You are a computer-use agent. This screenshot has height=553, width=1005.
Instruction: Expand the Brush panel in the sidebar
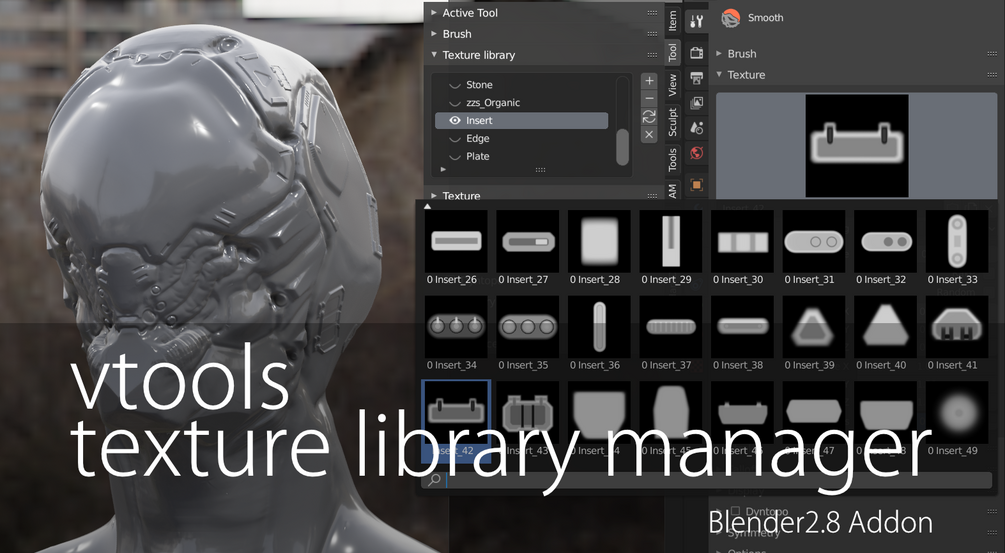[434, 34]
